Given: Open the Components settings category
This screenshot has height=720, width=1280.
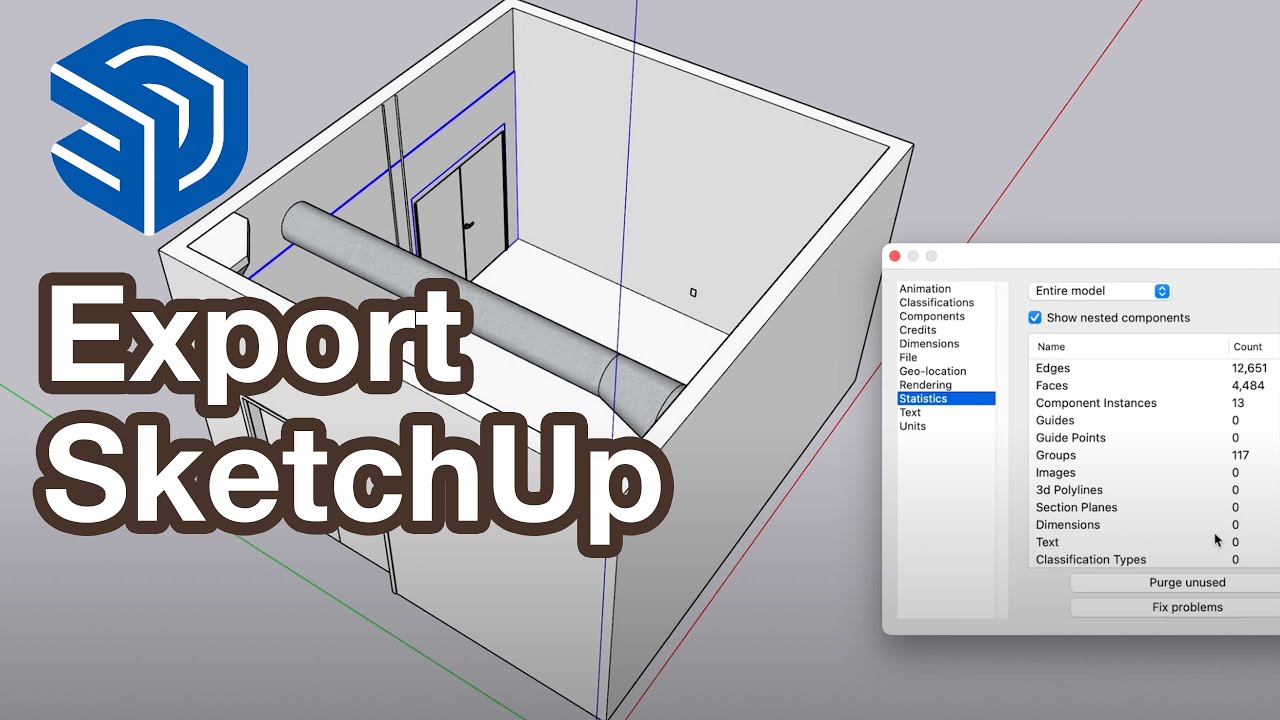Looking at the screenshot, I should pyautogui.click(x=932, y=316).
